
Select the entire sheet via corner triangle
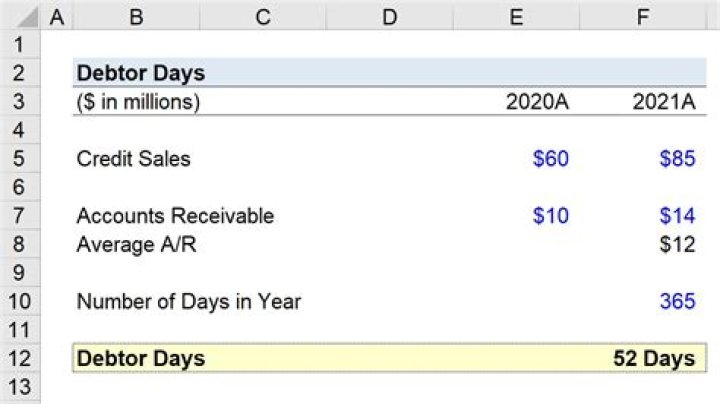coord(20,16)
